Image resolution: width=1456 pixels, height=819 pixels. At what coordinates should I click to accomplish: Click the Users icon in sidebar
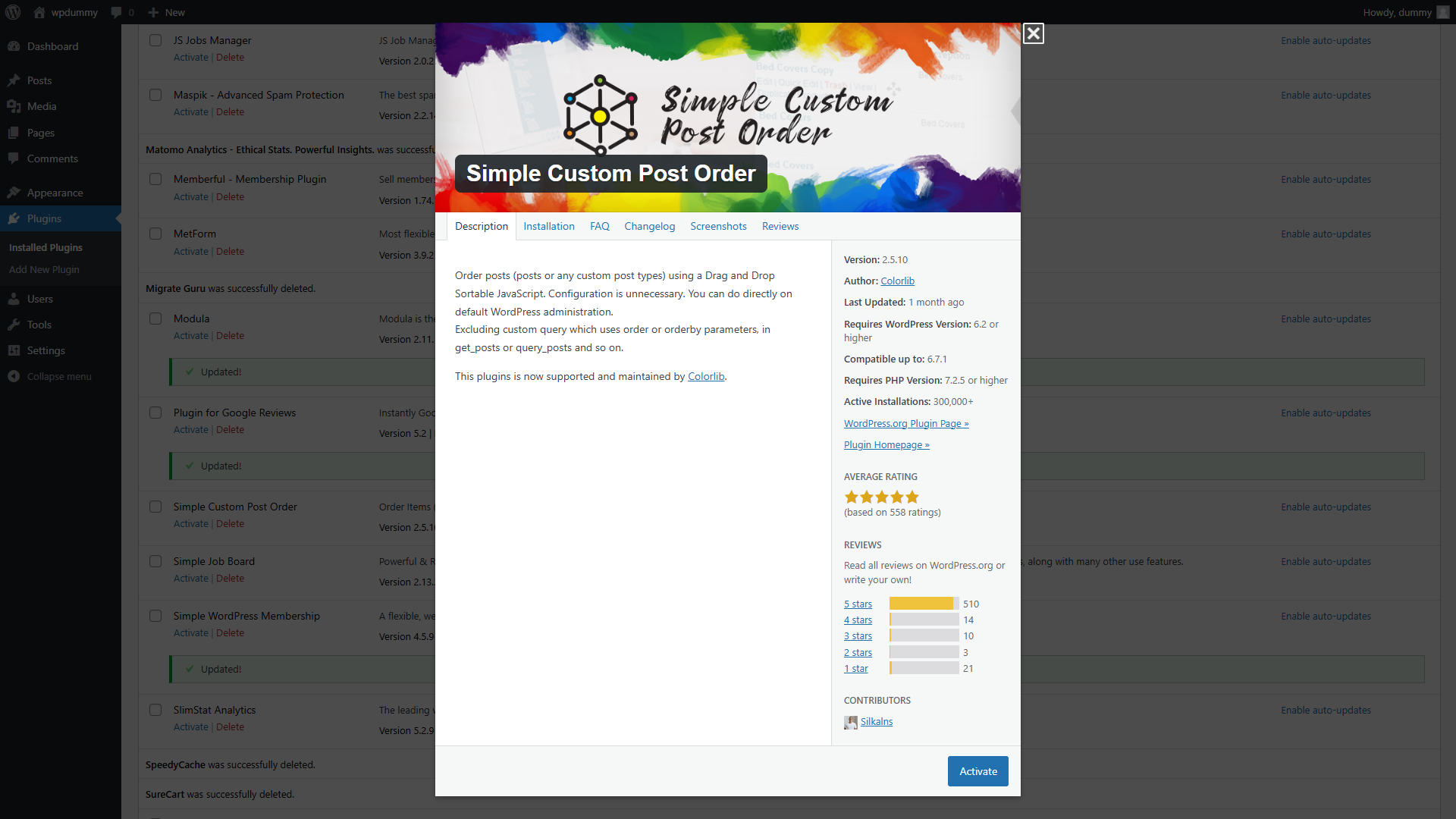14,299
